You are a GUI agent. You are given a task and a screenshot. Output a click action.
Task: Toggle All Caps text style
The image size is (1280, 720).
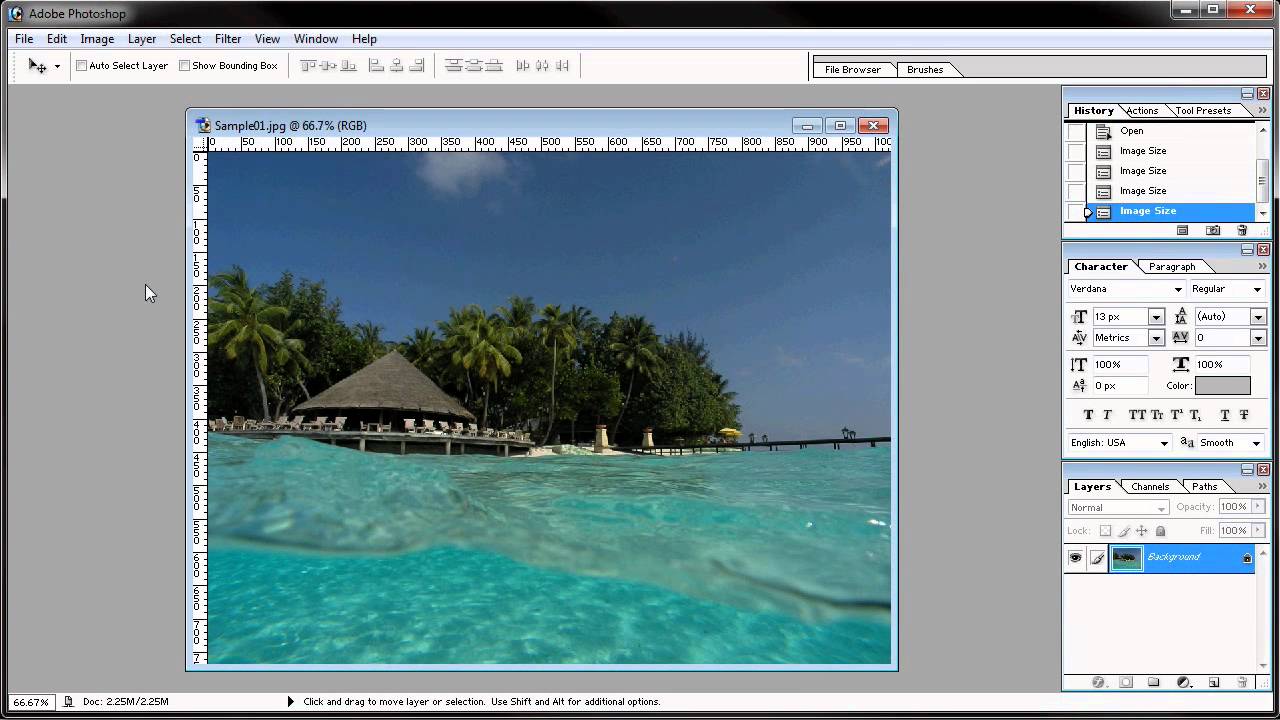pyautogui.click(x=1137, y=415)
